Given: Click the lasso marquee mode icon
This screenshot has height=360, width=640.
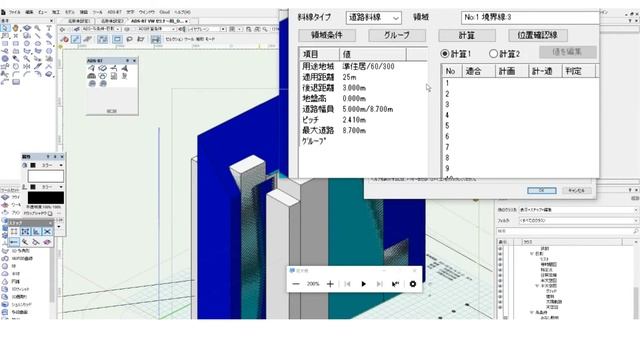Looking at the screenshot, I should point(129,39).
